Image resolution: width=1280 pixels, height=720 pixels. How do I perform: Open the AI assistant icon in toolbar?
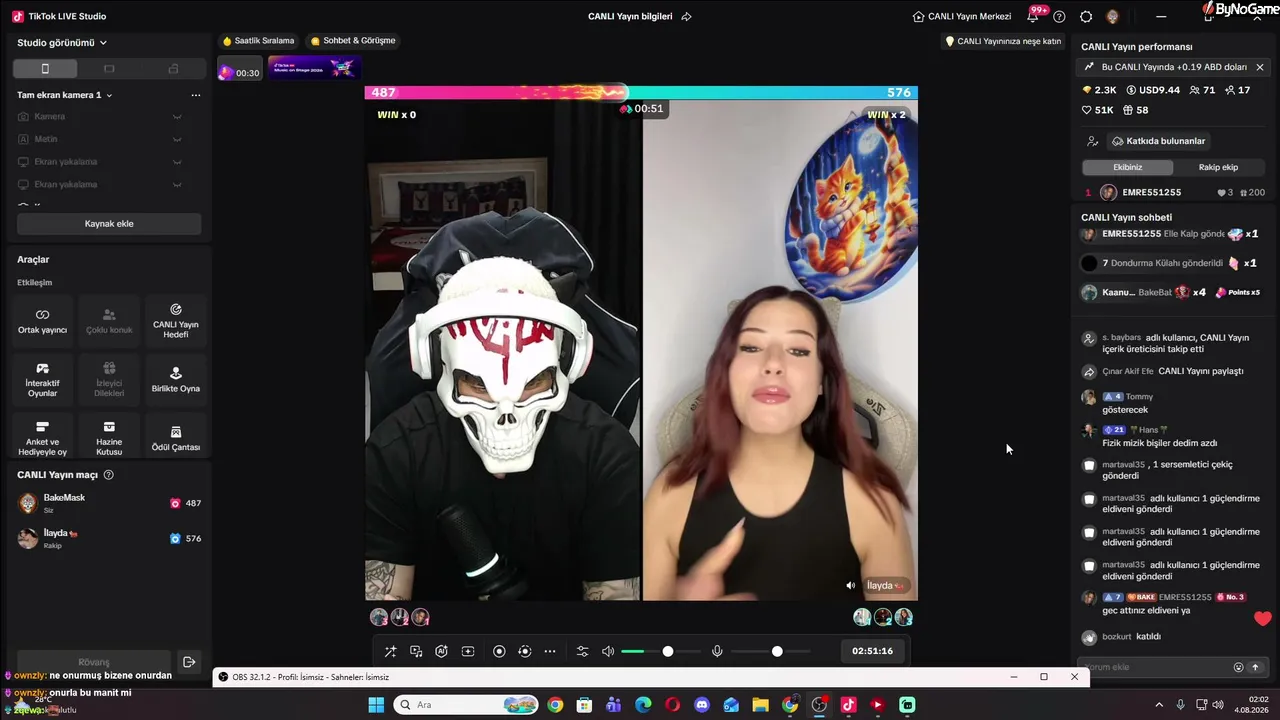(441, 652)
